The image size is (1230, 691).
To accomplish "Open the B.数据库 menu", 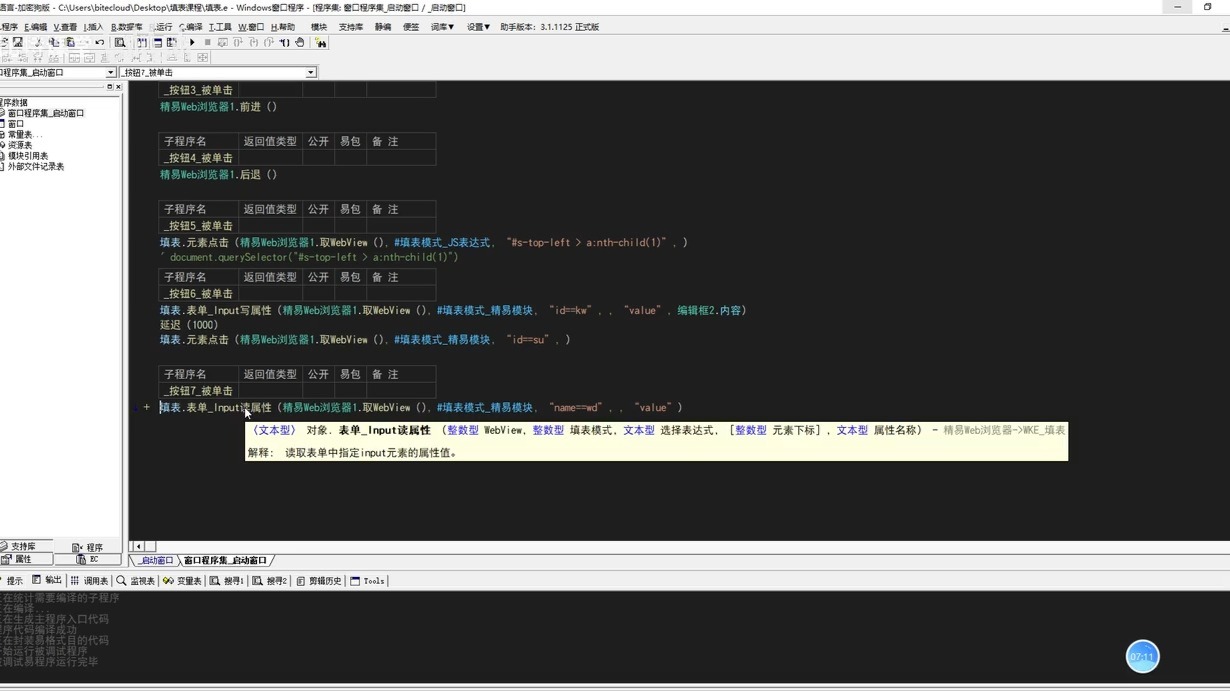I will [x=126, y=27].
